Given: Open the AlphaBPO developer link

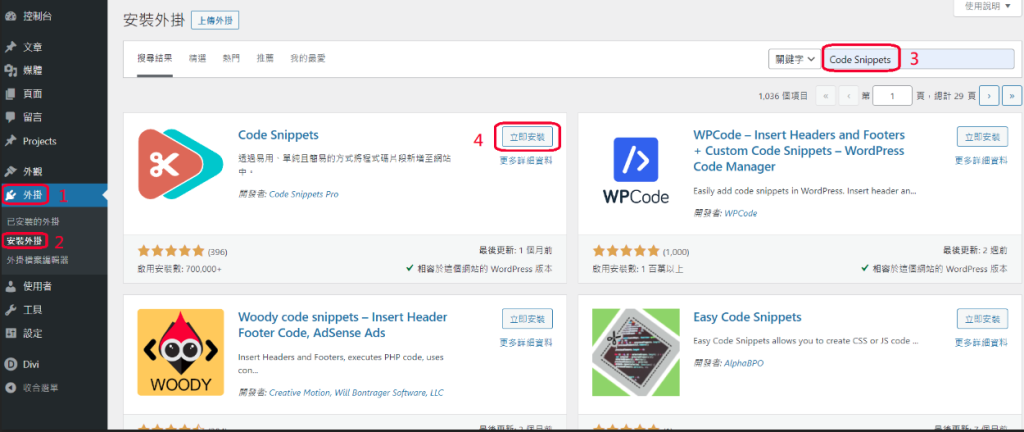Looking at the screenshot, I should (x=743, y=363).
